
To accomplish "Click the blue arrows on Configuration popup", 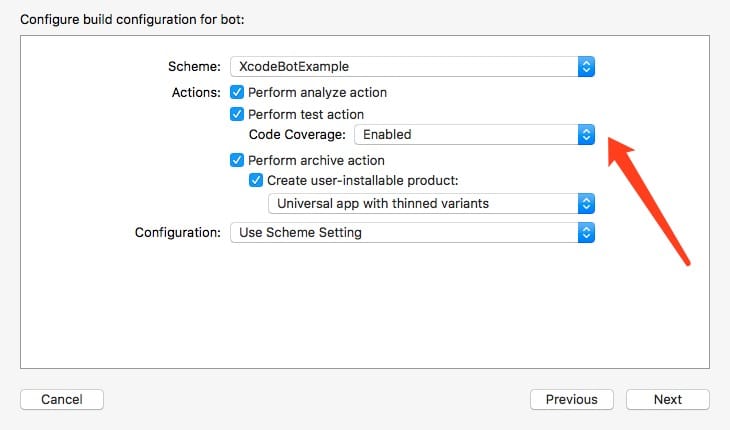I will [586, 233].
